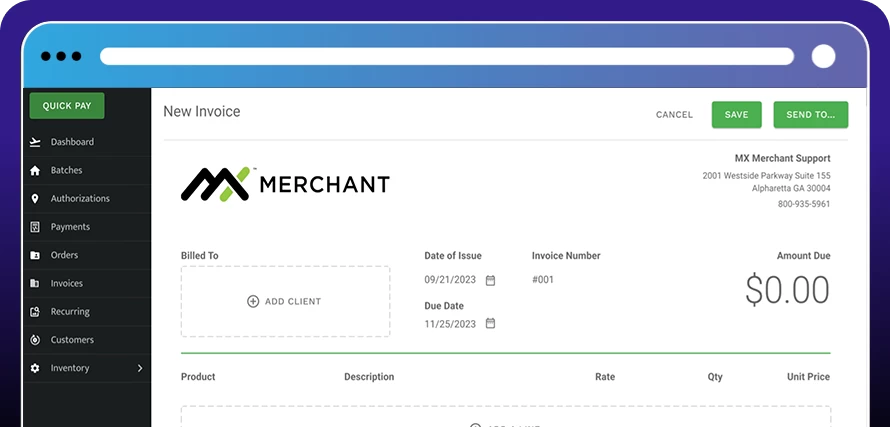Cancel the new invoice
The width and height of the screenshot is (890, 427).
tap(674, 115)
